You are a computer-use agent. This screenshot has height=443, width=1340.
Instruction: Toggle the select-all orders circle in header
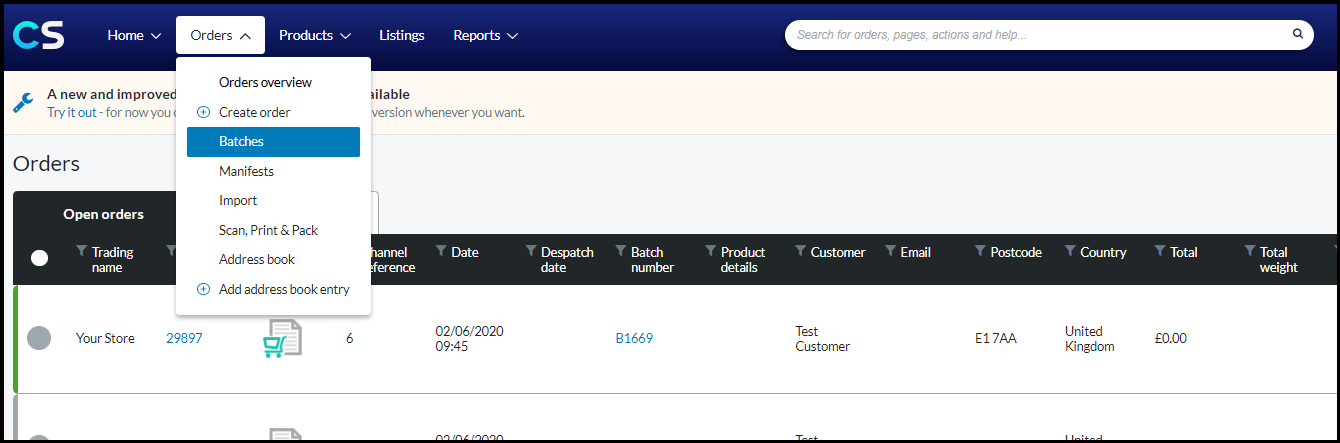point(39,258)
